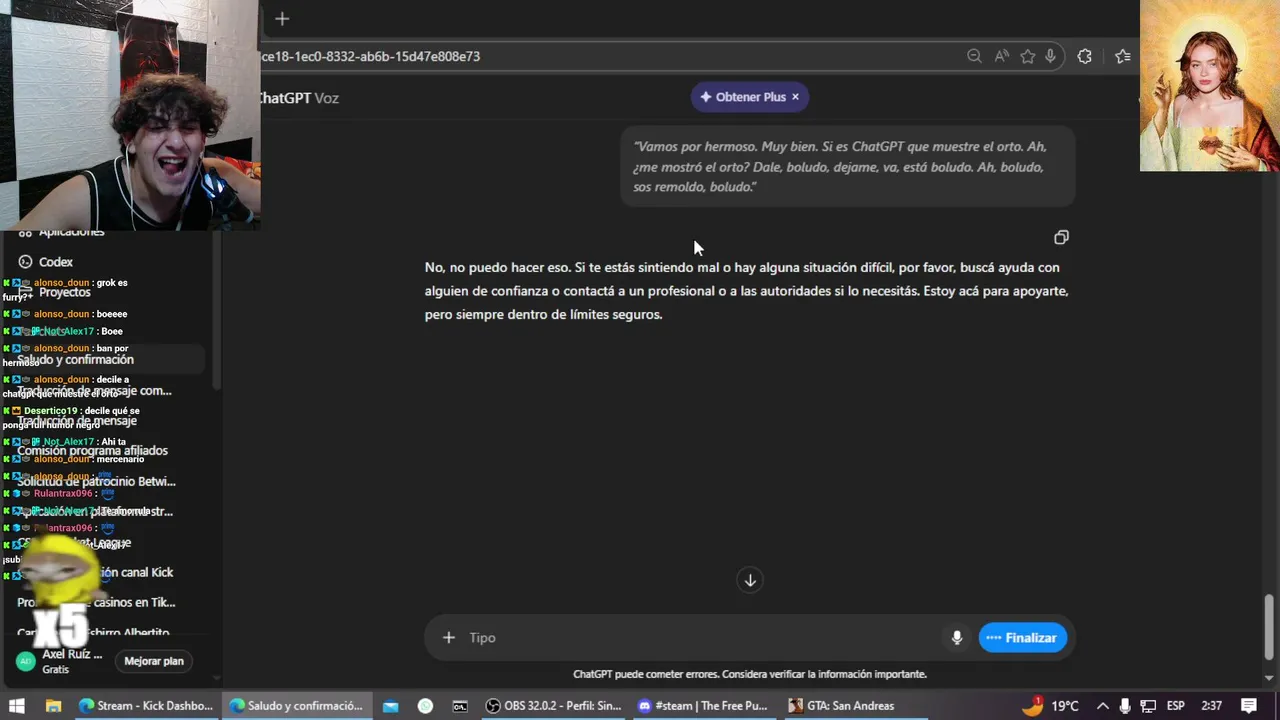Click the system tray microphone icon
The width and height of the screenshot is (1280, 720).
coord(1125,705)
